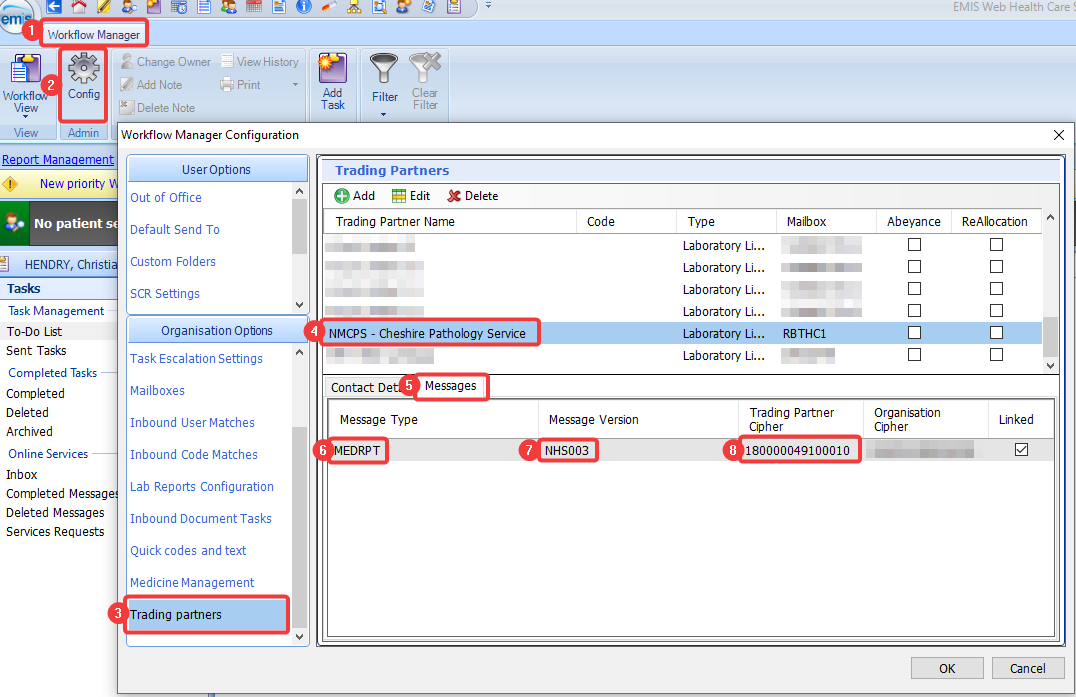Open the Filter dropdown arrow
This screenshot has width=1076, height=697.
click(x=384, y=114)
